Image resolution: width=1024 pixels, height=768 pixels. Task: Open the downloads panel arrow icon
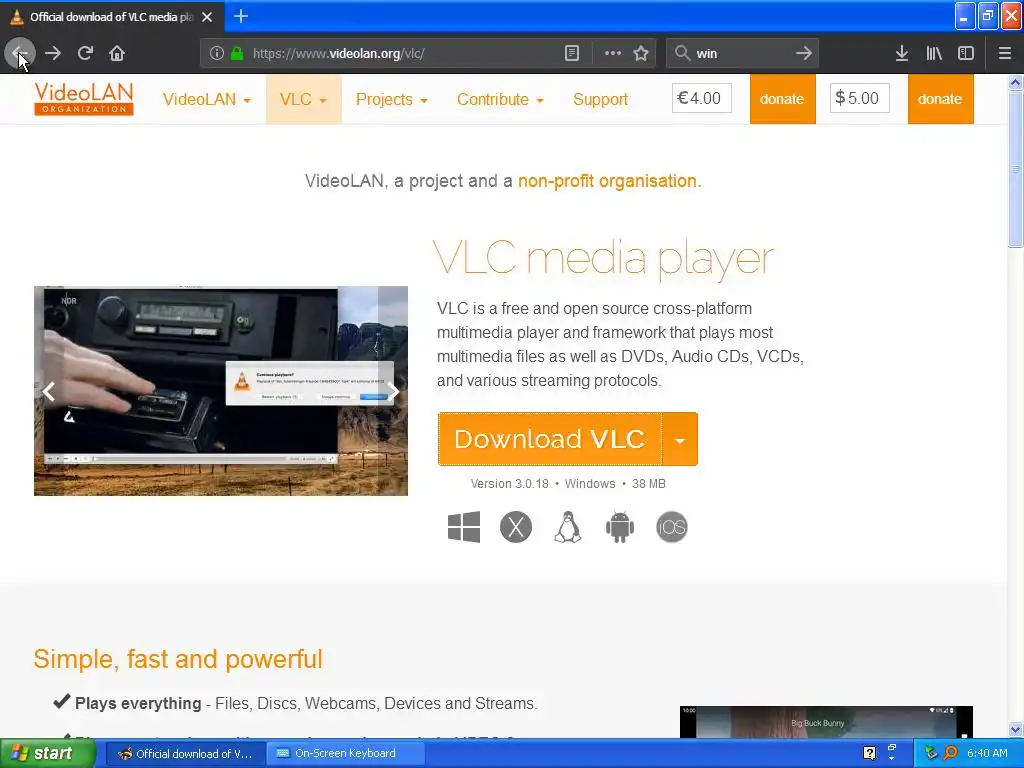(902, 53)
